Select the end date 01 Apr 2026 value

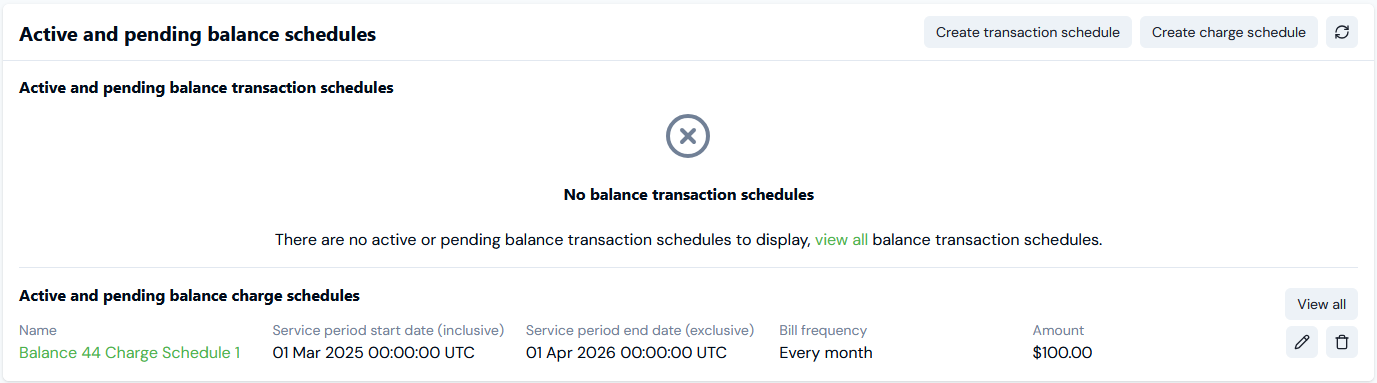click(626, 352)
